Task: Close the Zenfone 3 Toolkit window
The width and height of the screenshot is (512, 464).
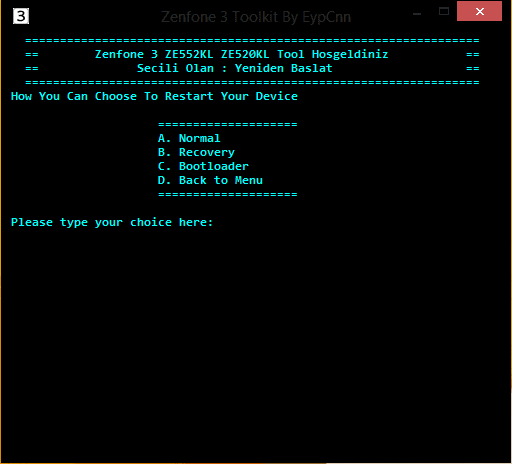Action: pyautogui.click(x=479, y=11)
